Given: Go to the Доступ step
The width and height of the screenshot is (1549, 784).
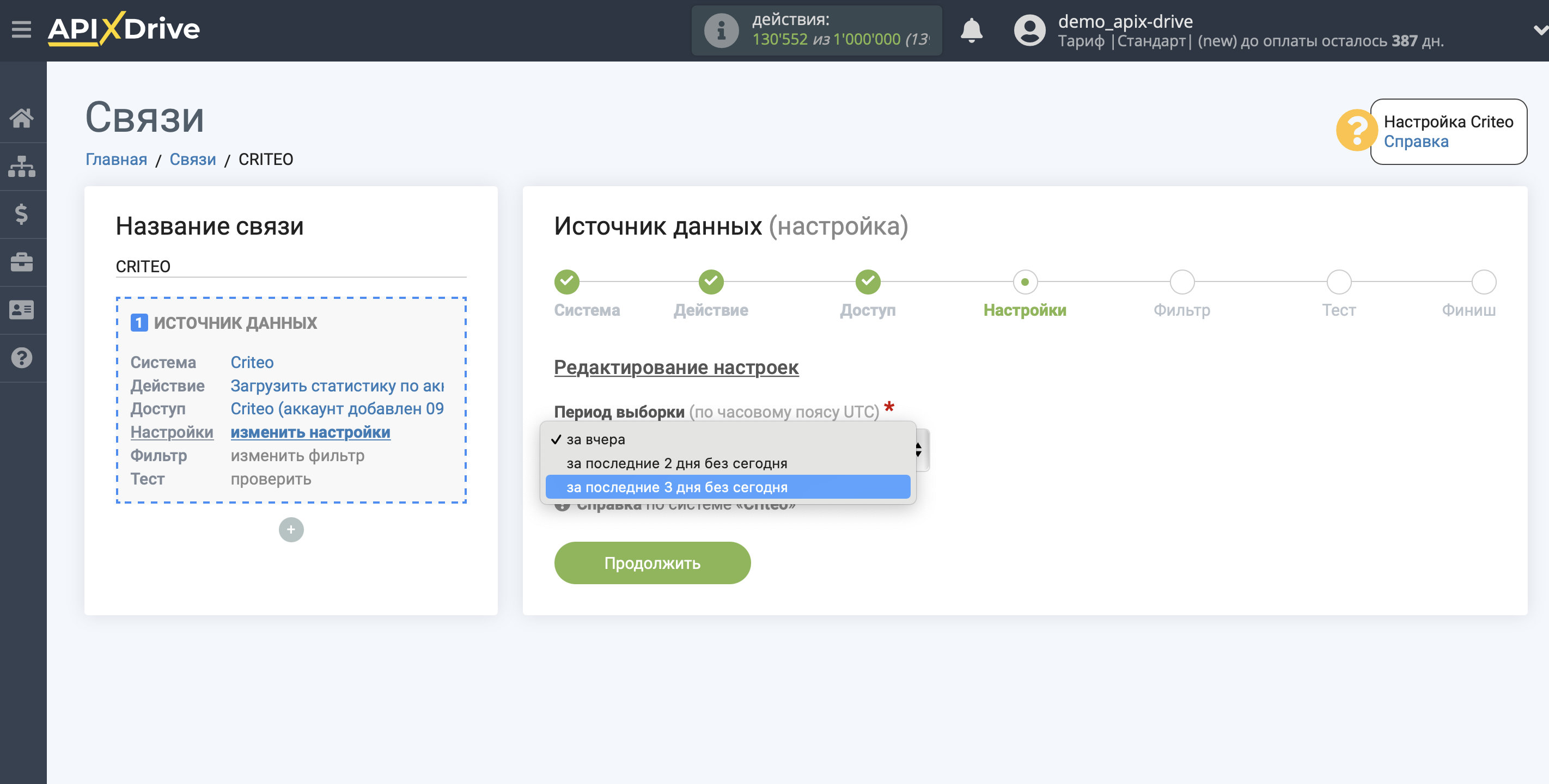Looking at the screenshot, I should tap(868, 282).
